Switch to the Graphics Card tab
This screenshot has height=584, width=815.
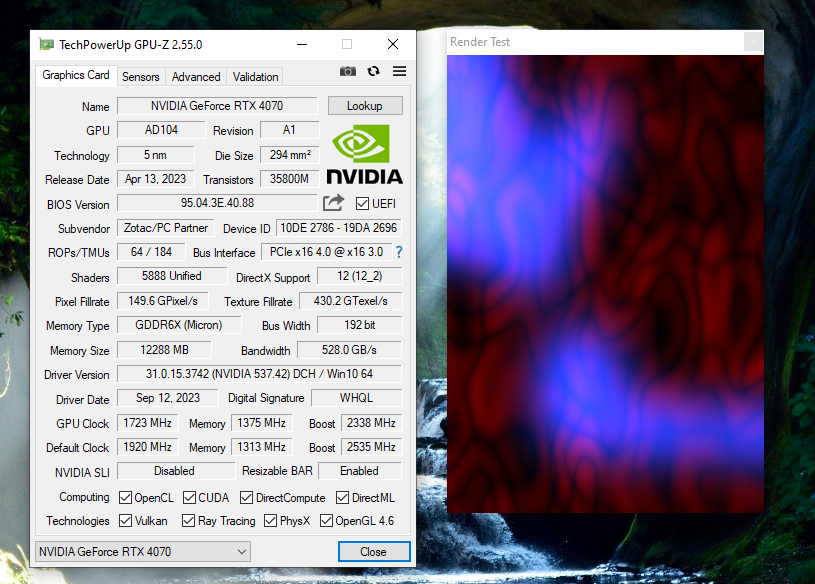pos(76,75)
